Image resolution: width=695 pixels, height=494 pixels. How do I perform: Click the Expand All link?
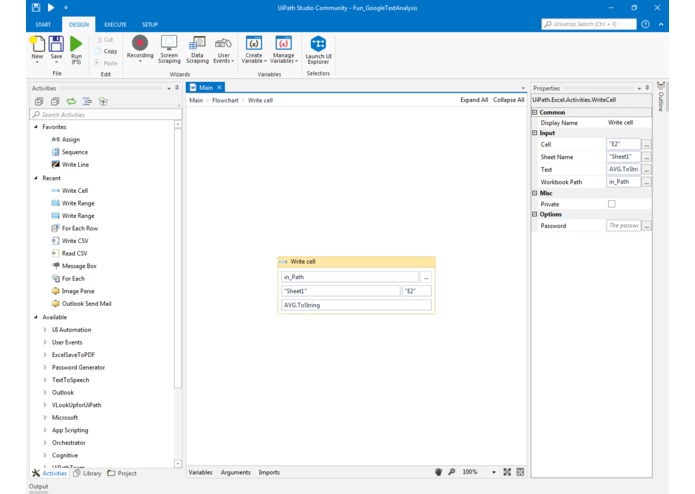click(474, 100)
